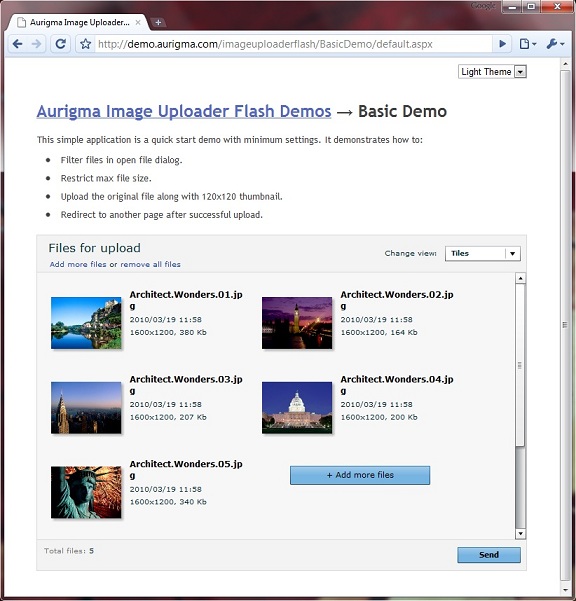The width and height of the screenshot is (576, 601).
Task: Bookmark this page with the star icon
Action: (85, 44)
